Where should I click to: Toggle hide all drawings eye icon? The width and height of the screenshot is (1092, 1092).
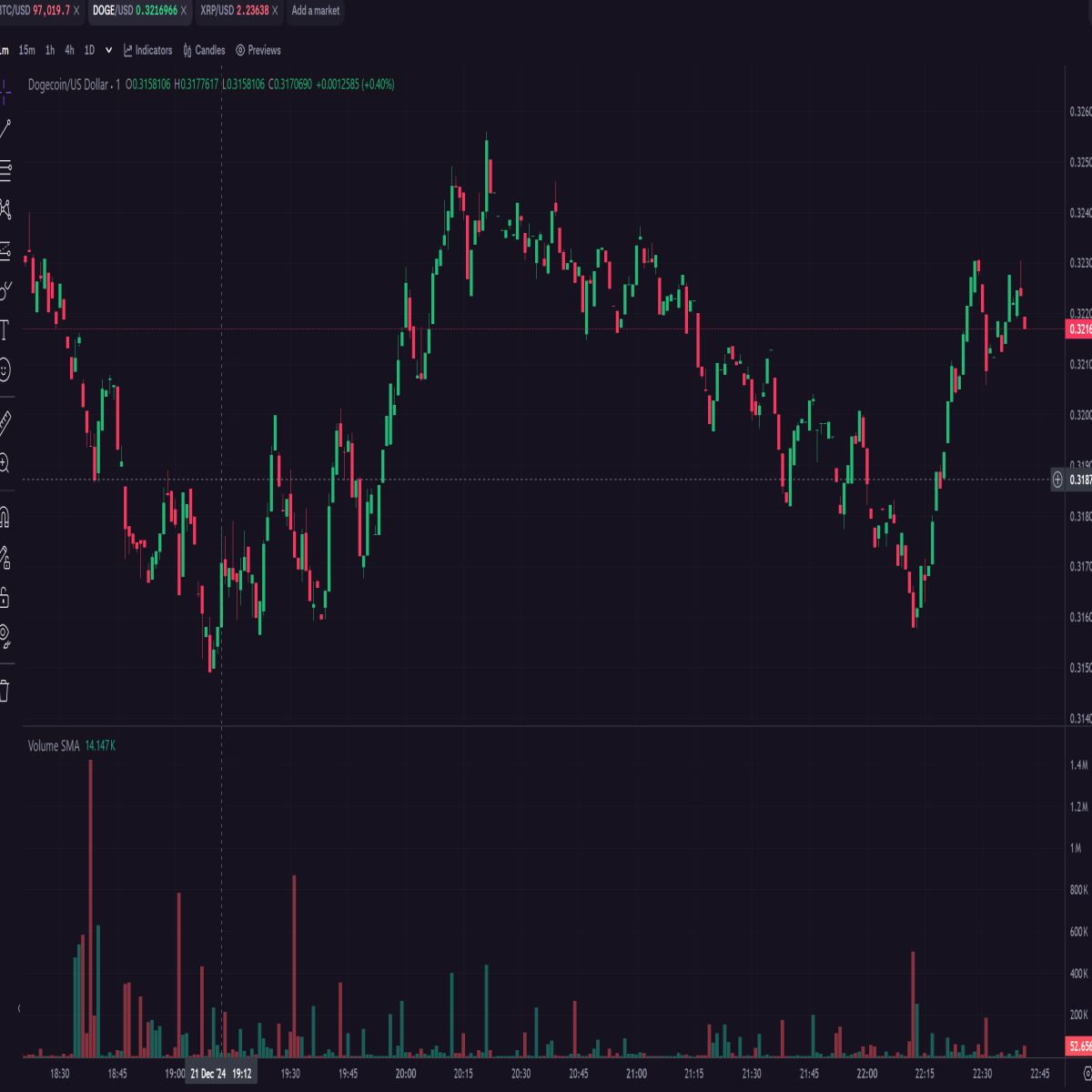(4, 636)
